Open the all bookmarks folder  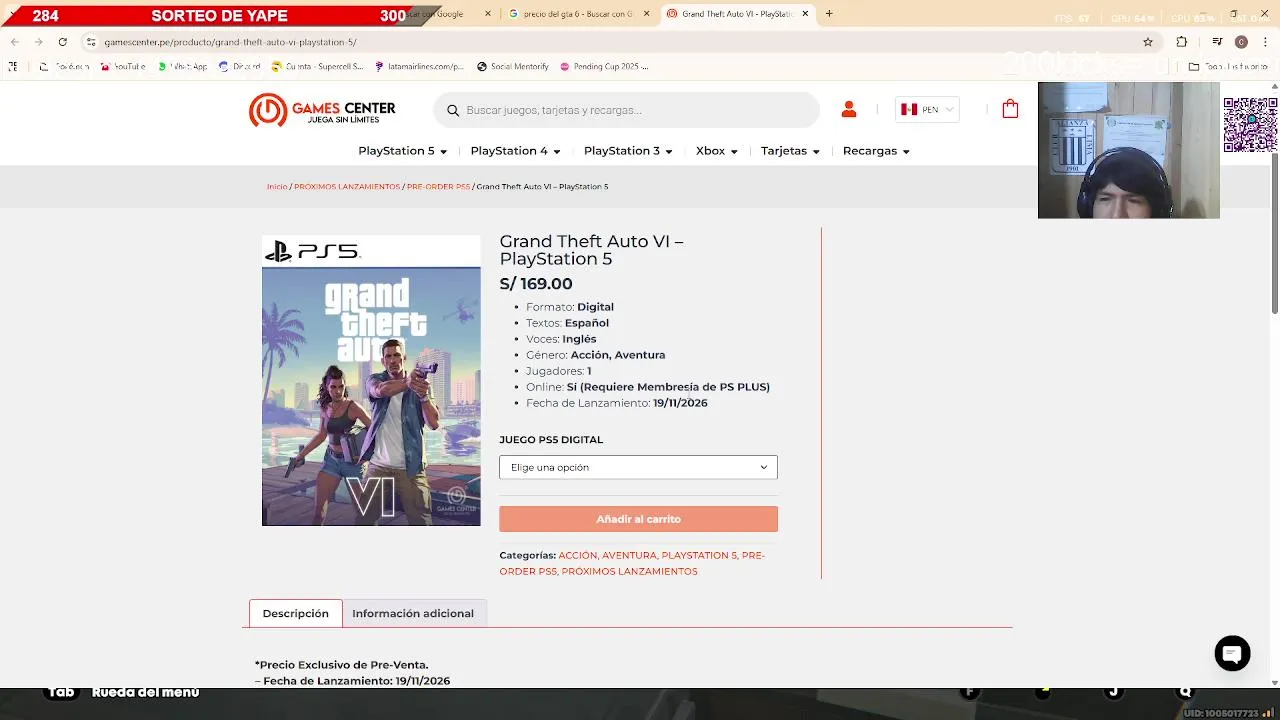[1228, 66]
